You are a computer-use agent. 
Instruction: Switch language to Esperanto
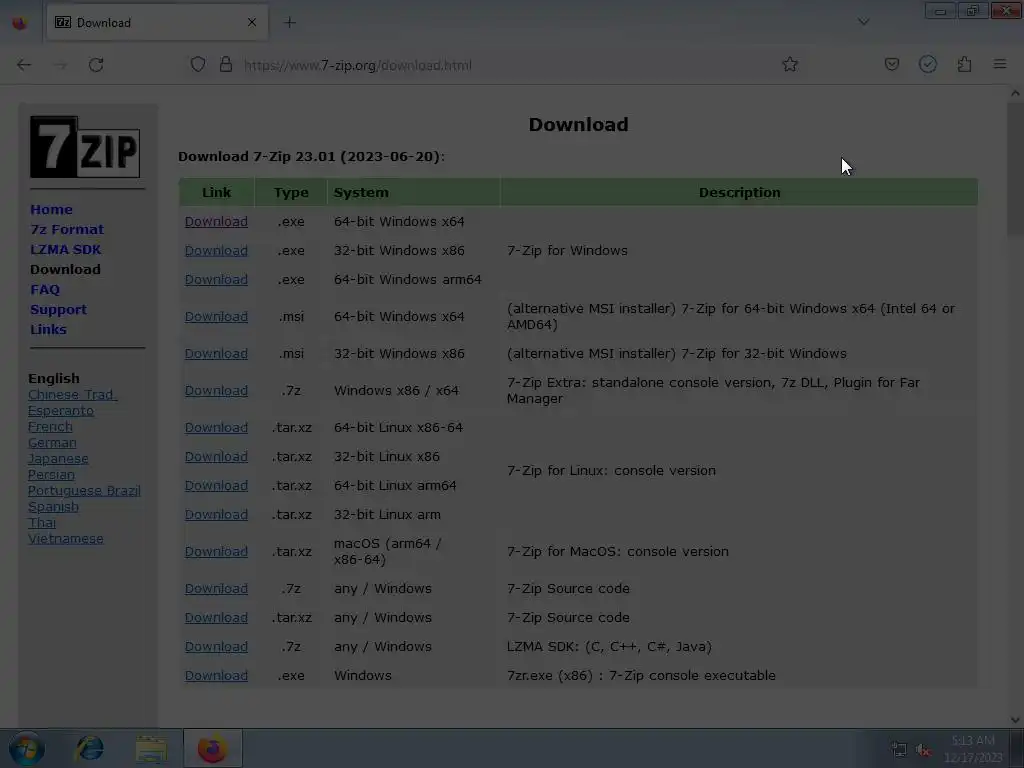tap(61, 411)
